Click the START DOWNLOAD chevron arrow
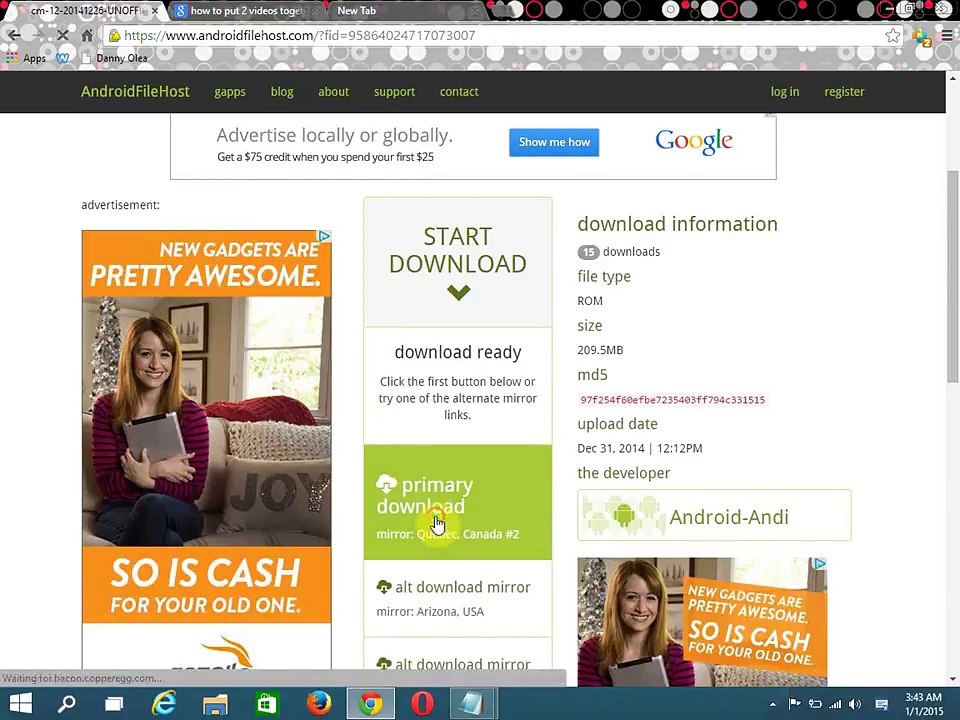The height and width of the screenshot is (720, 960). (x=458, y=293)
